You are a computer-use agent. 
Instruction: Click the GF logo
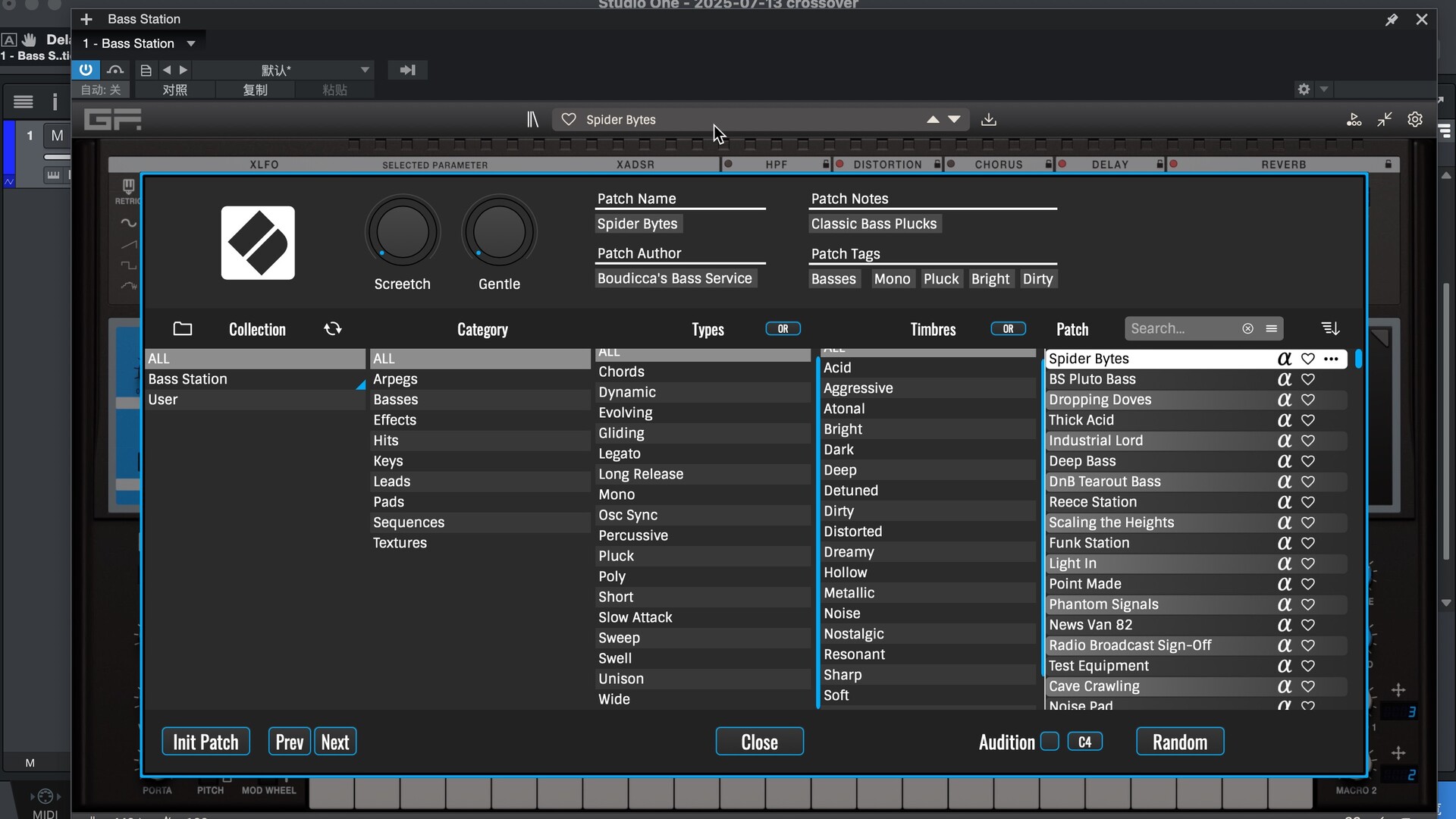(x=113, y=119)
